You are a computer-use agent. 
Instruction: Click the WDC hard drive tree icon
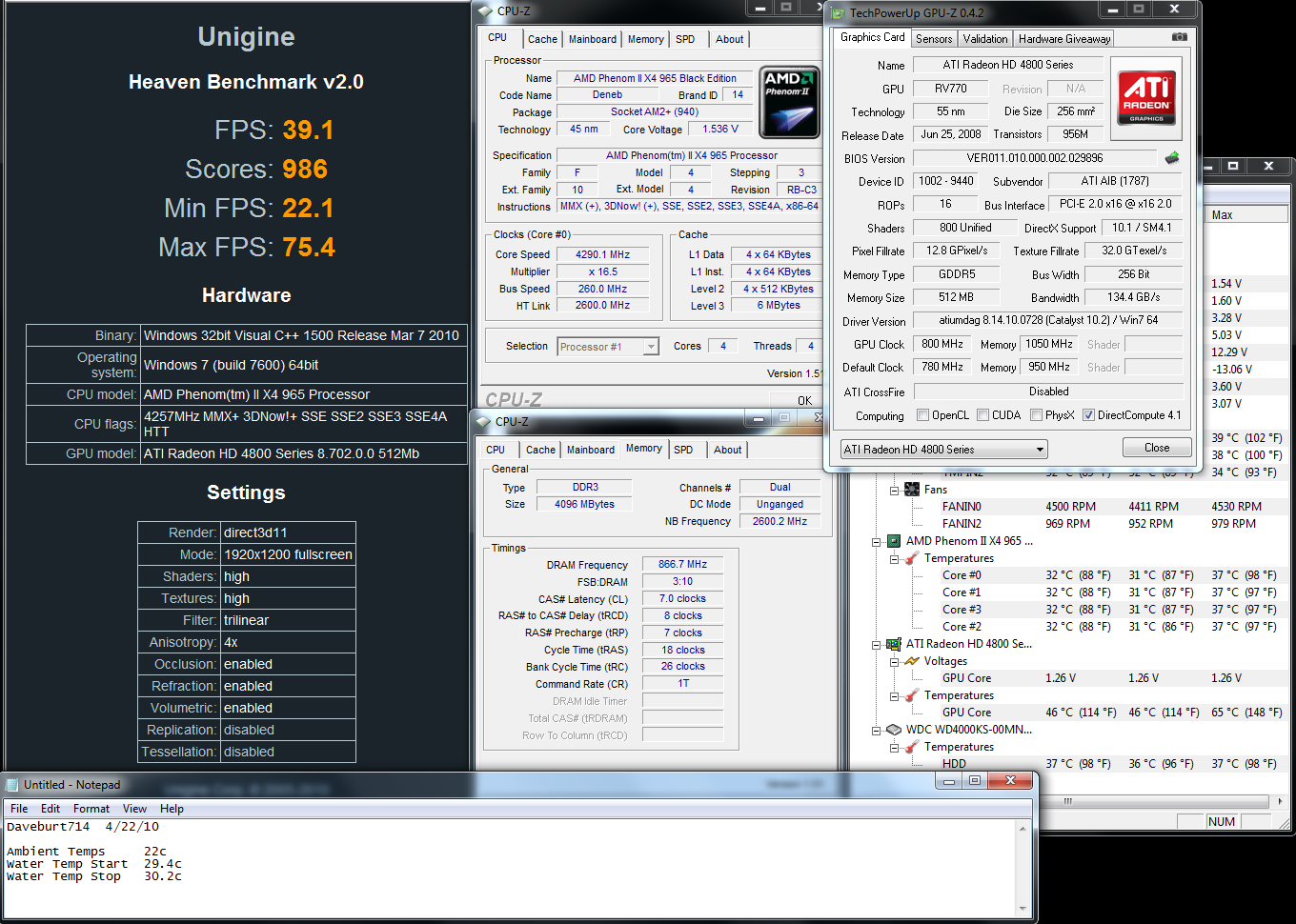[894, 730]
